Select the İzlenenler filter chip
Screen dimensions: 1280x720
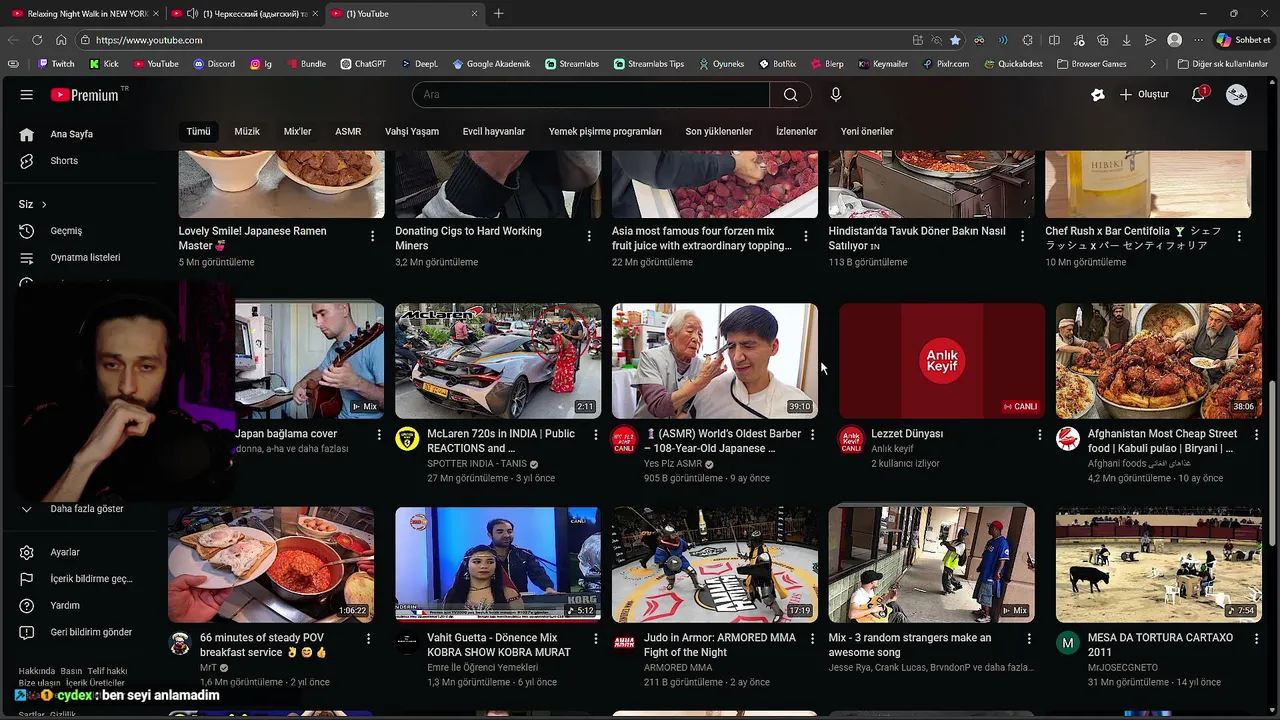coord(796,131)
